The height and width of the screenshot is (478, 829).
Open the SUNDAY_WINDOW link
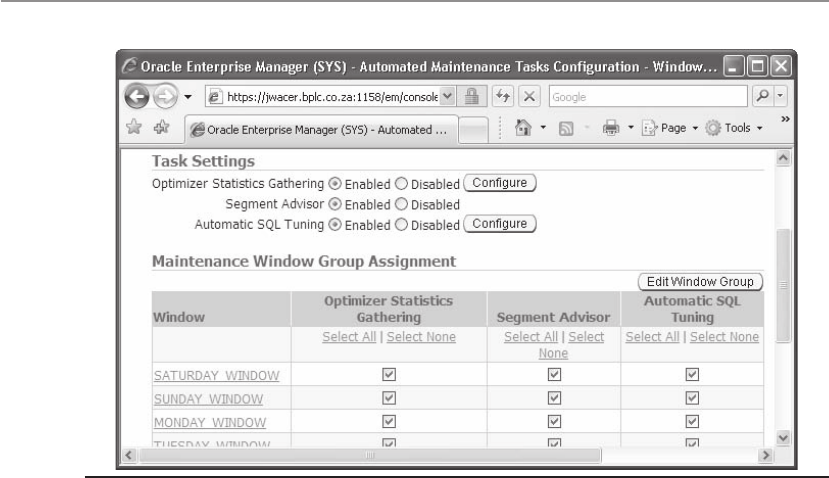[x=208, y=399]
